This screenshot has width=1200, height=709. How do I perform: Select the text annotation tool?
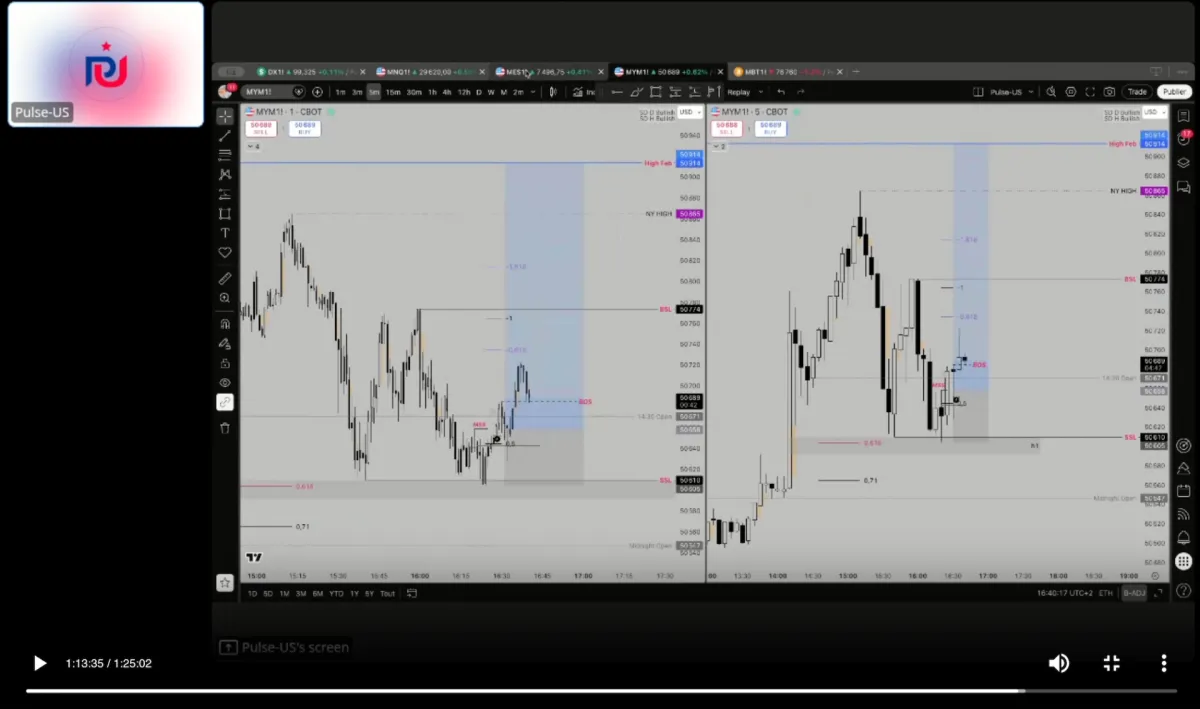225,233
